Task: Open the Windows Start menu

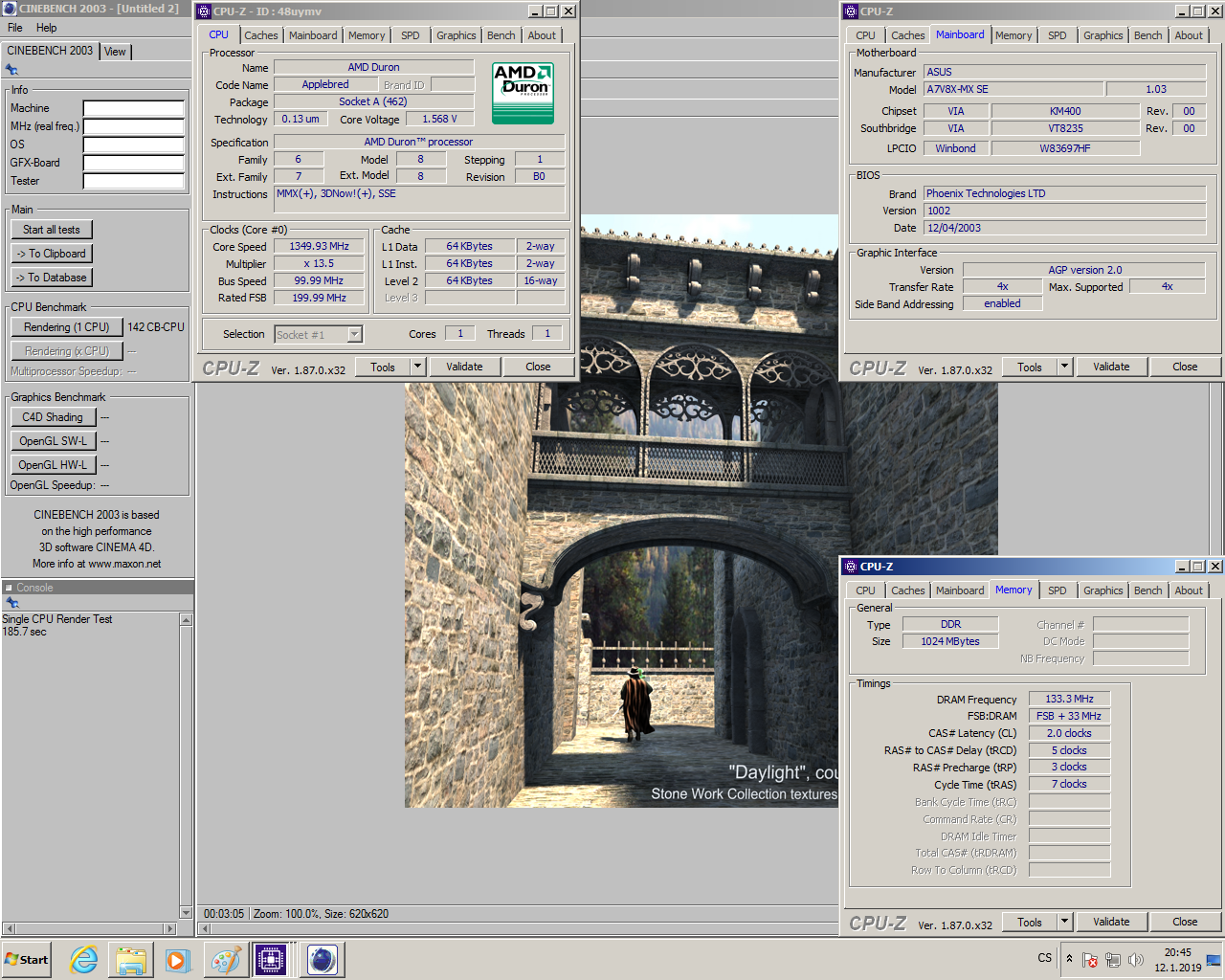Action: tap(27, 960)
